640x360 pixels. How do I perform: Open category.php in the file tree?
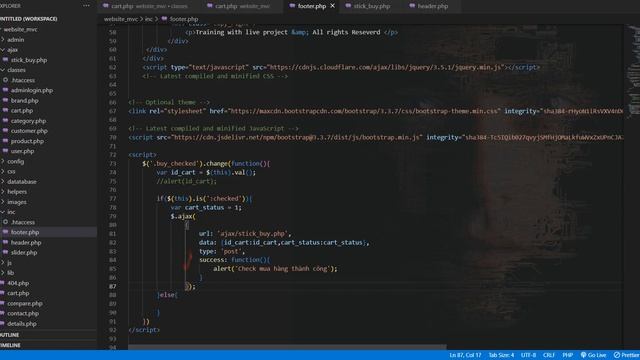(28, 121)
